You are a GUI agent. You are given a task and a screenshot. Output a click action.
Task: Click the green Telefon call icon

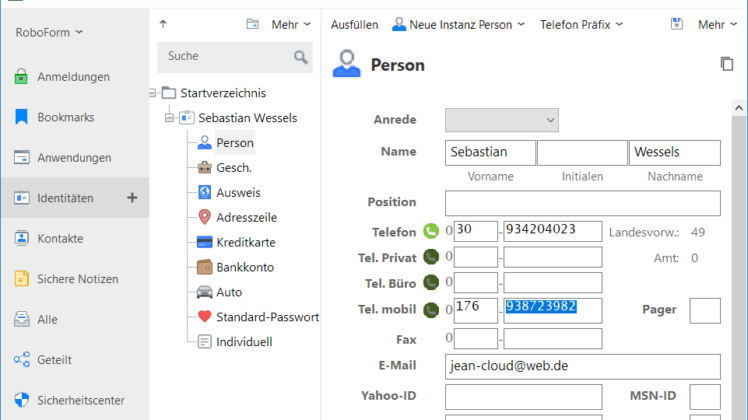431,231
